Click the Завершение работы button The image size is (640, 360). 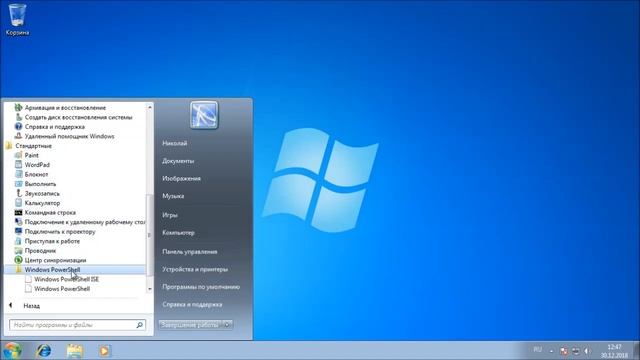190,325
